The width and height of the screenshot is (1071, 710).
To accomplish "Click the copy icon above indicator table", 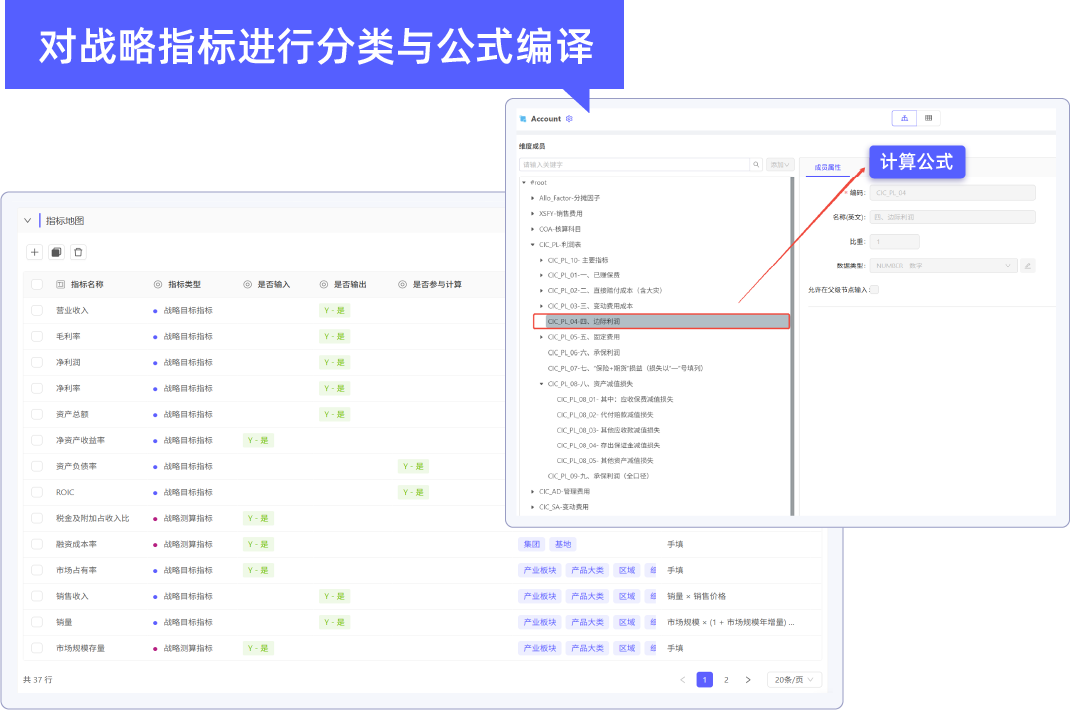I will pos(56,252).
